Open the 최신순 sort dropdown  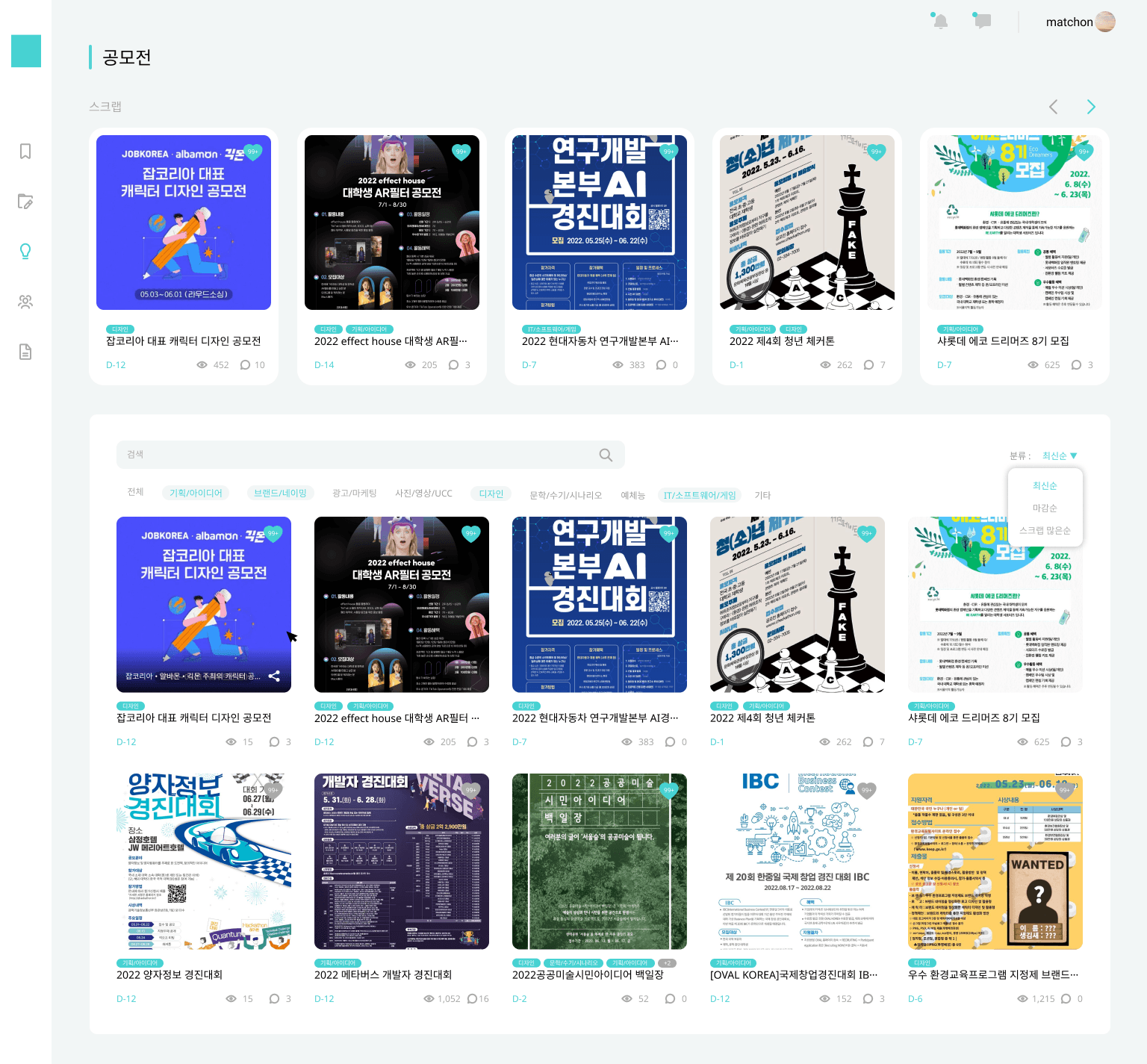(x=1060, y=455)
